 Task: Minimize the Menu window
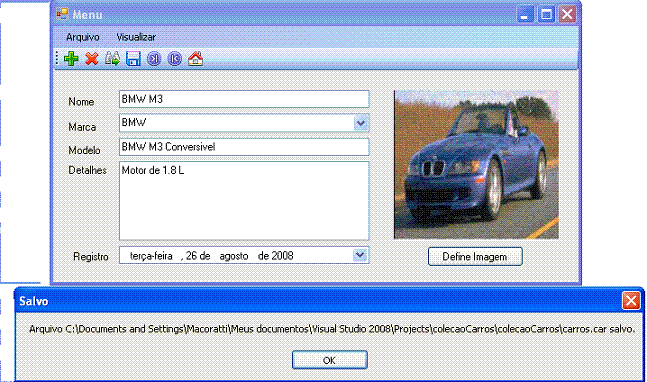[525, 15]
